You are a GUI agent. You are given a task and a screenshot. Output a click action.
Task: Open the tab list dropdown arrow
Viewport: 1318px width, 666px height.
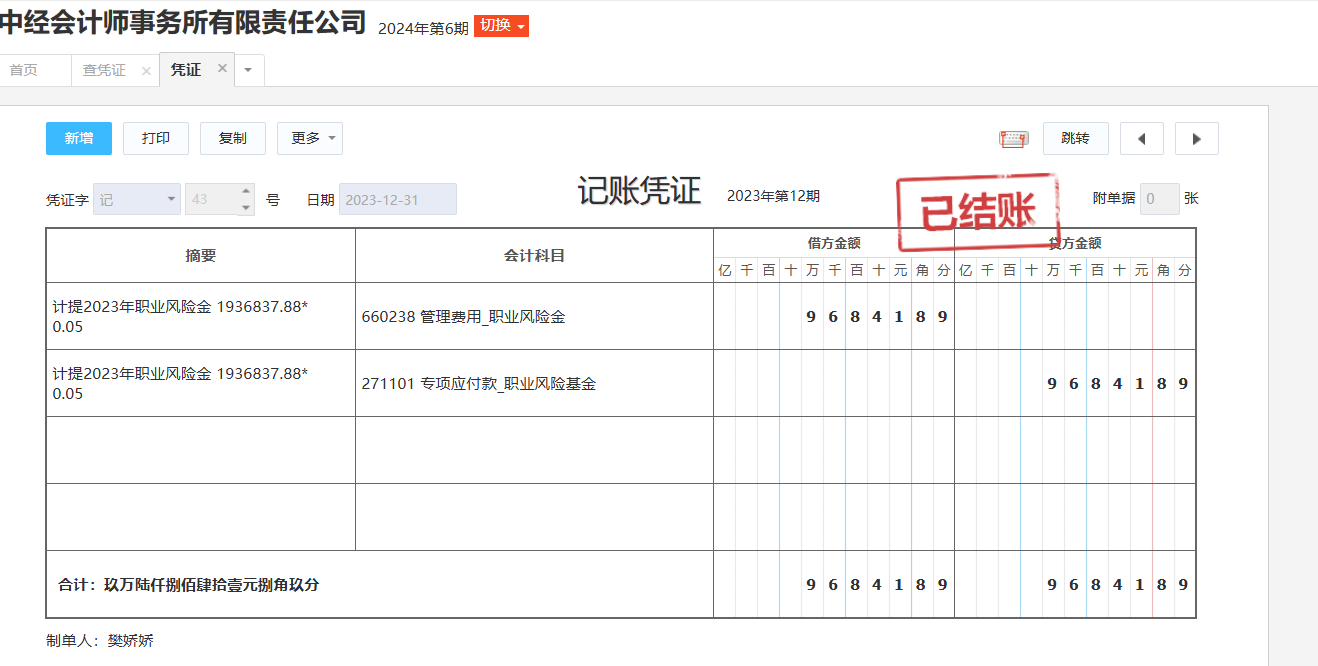(x=249, y=70)
